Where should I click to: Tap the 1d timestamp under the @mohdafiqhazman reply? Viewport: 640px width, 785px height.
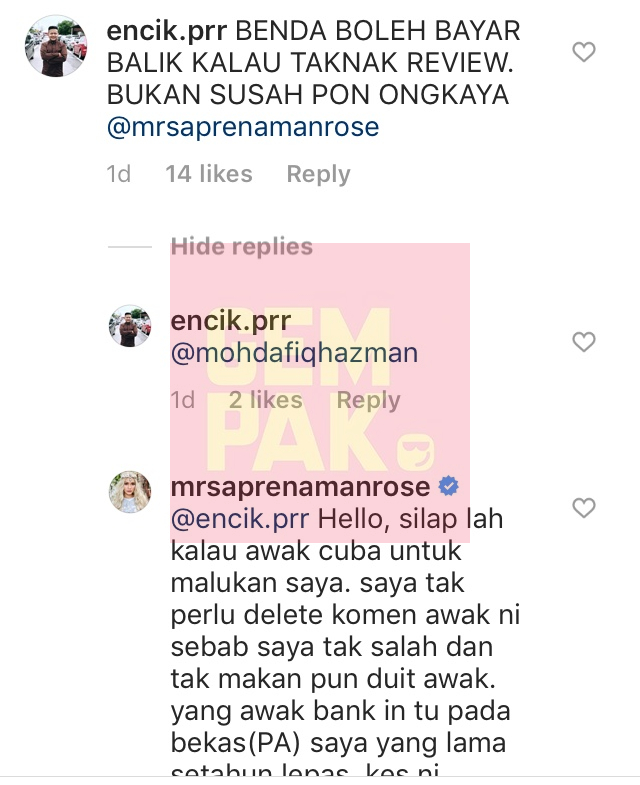click(x=182, y=400)
